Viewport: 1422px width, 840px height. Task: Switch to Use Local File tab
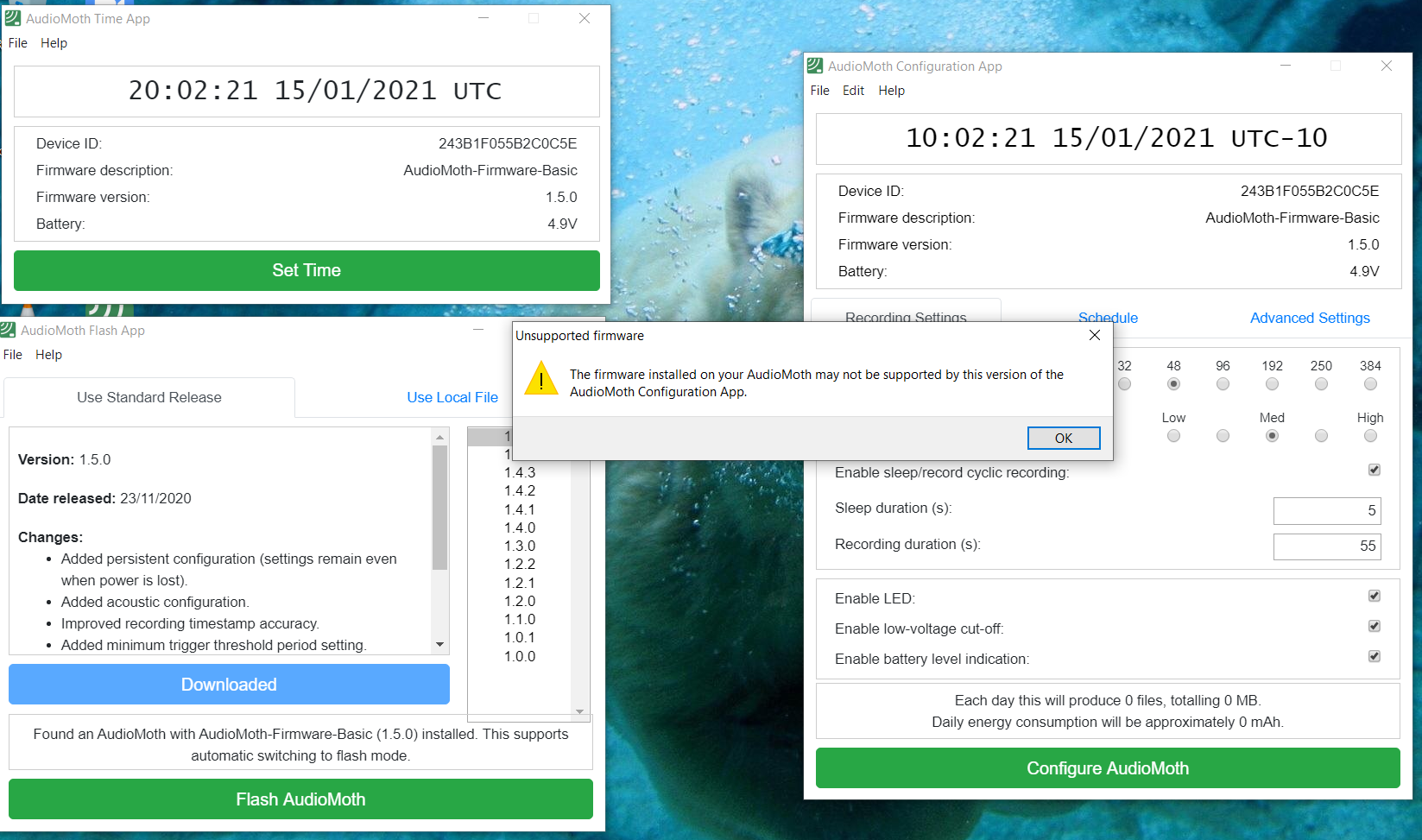pyautogui.click(x=452, y=397)
